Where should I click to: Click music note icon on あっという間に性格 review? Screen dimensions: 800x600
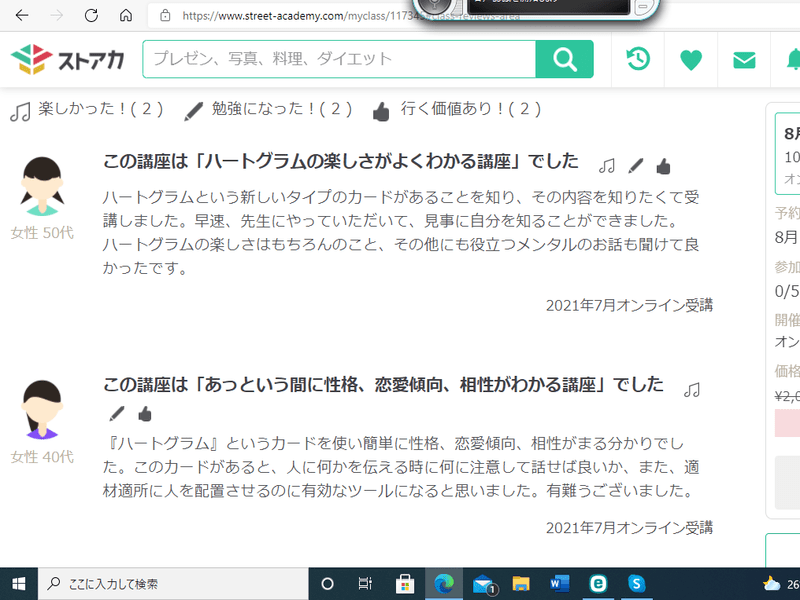pyautogui.click(x=692, y=390)
